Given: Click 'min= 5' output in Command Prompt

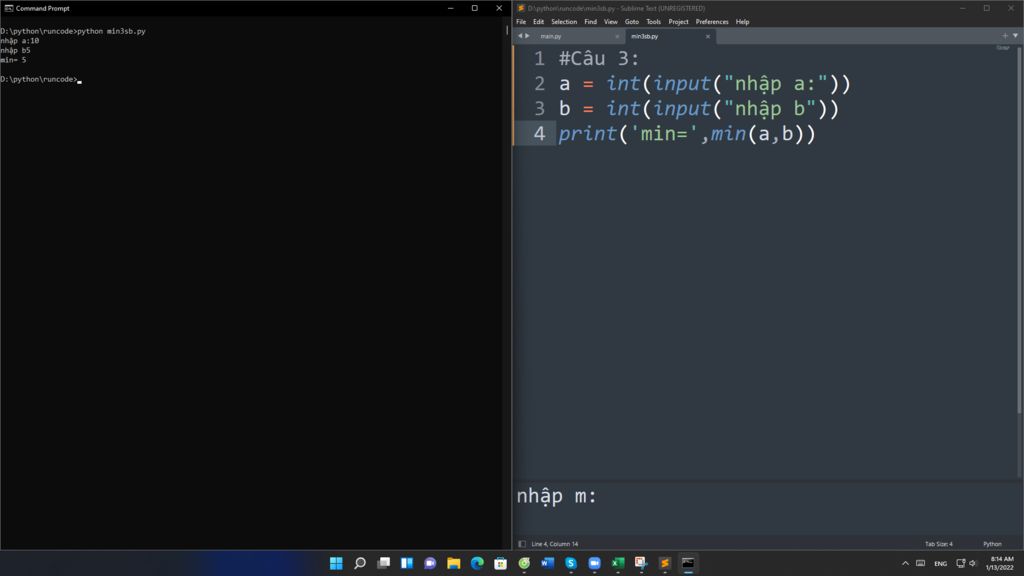Looking at the screenshot, I should pyautogui.click(x=14, y=60).
